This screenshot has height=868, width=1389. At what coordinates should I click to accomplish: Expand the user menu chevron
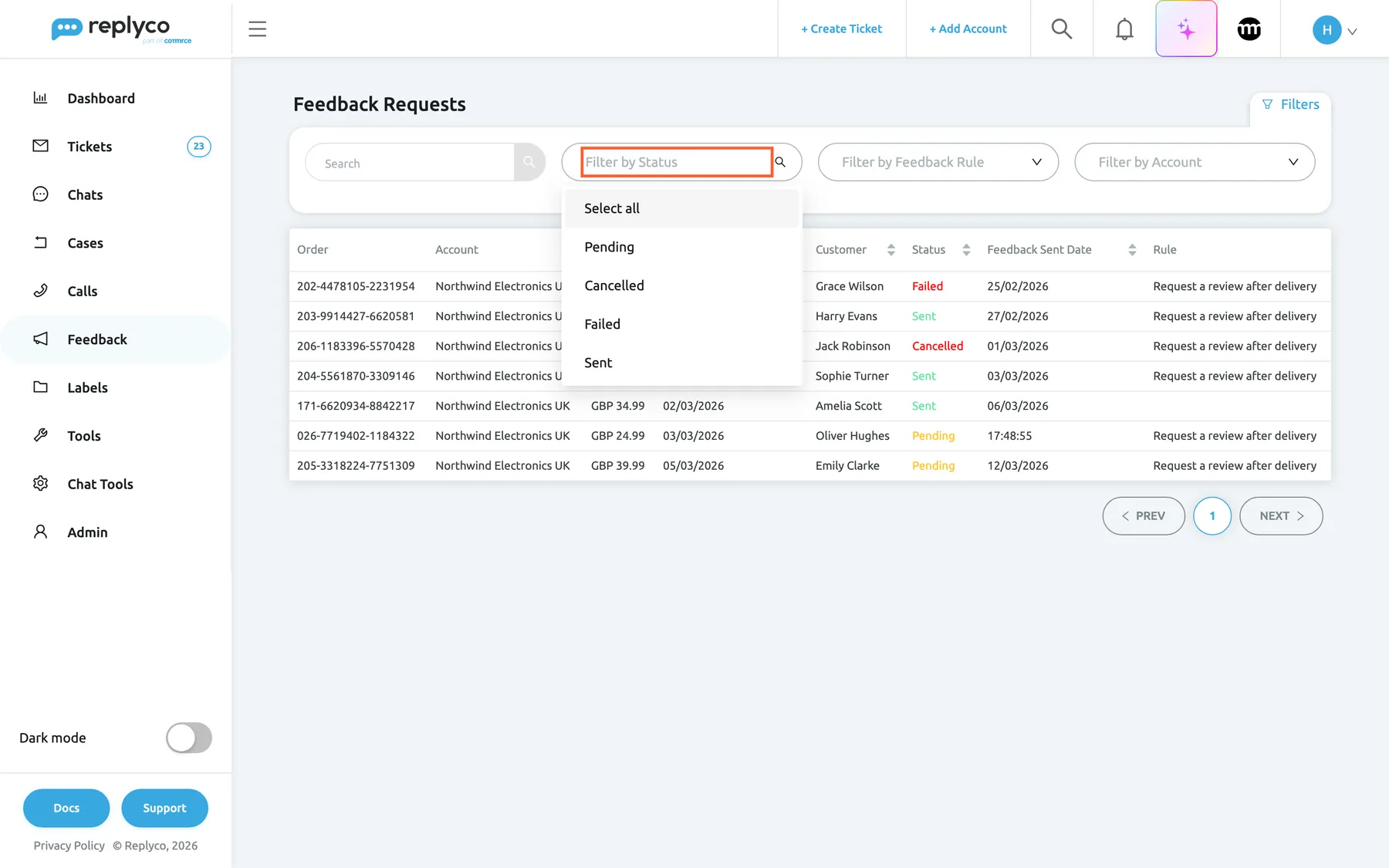click(1352, 32)
